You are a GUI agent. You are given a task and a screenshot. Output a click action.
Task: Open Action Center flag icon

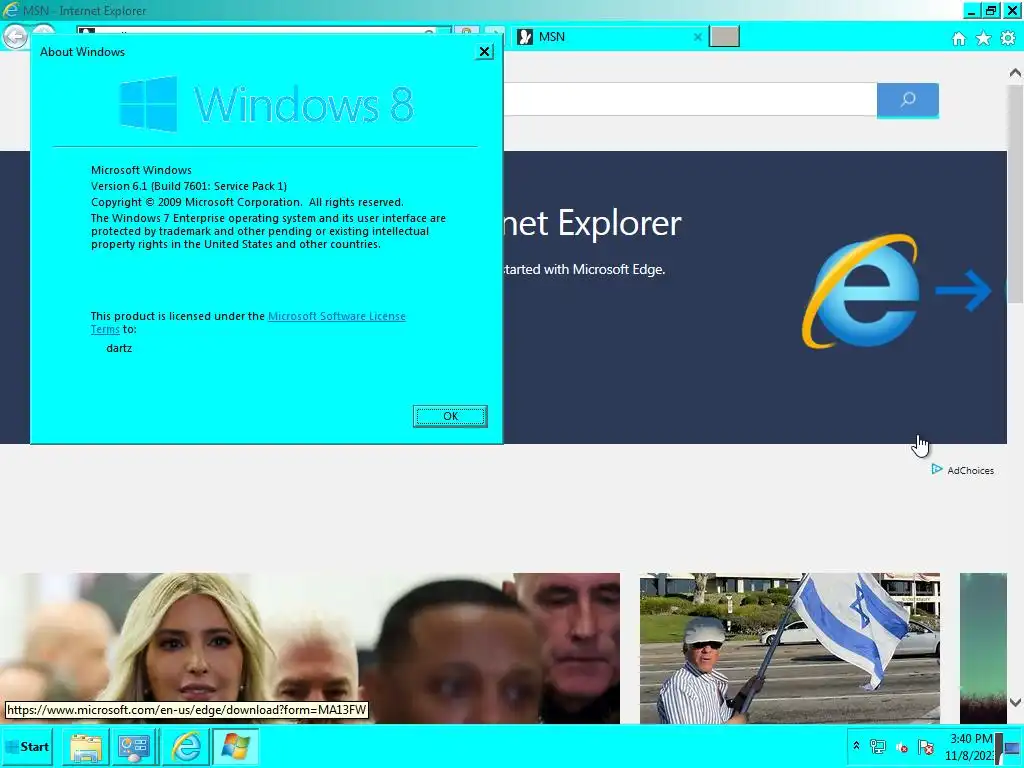(925, 747)
